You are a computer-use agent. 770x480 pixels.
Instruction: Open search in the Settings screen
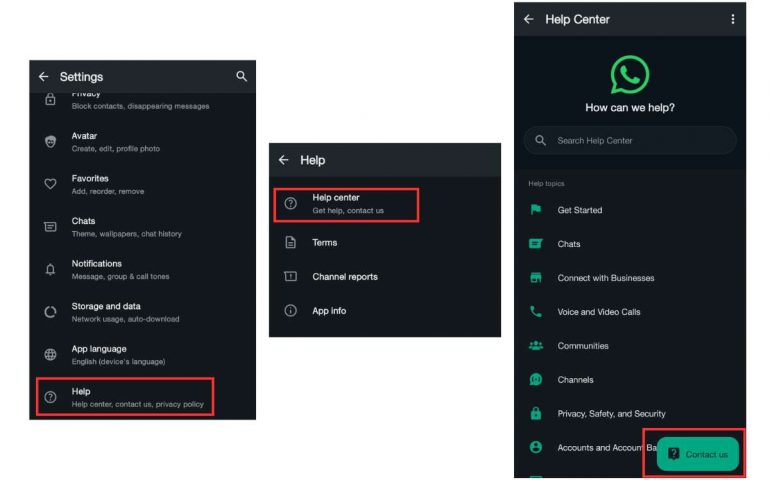tap(241, 76)
